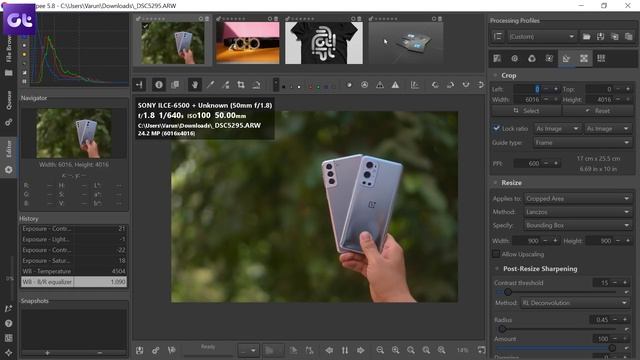Click the crop Reset button
Viewport: 640px width, 360px height.
(598, 111)
